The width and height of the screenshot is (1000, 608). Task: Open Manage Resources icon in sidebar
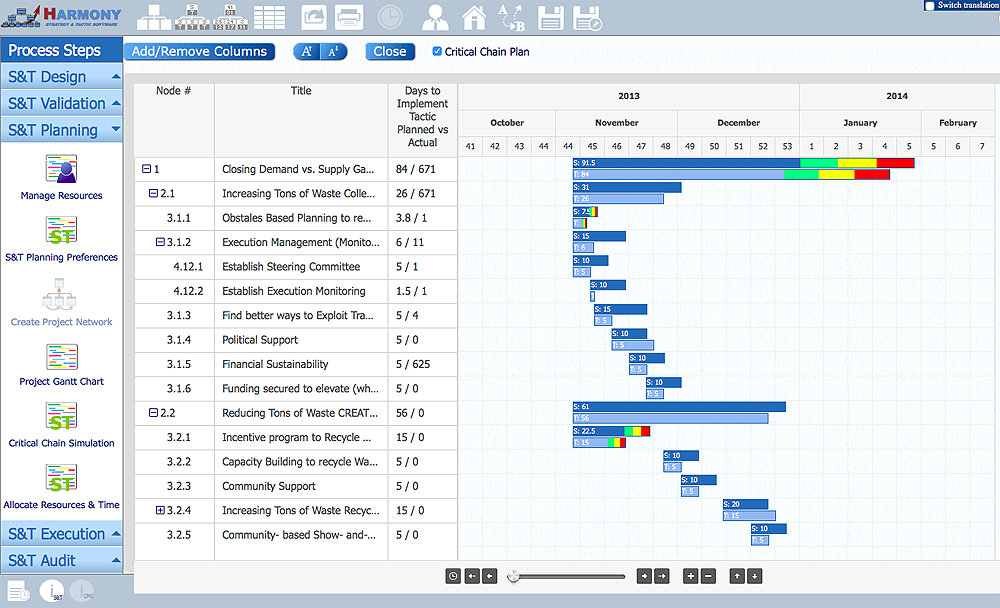click(61, 170)
